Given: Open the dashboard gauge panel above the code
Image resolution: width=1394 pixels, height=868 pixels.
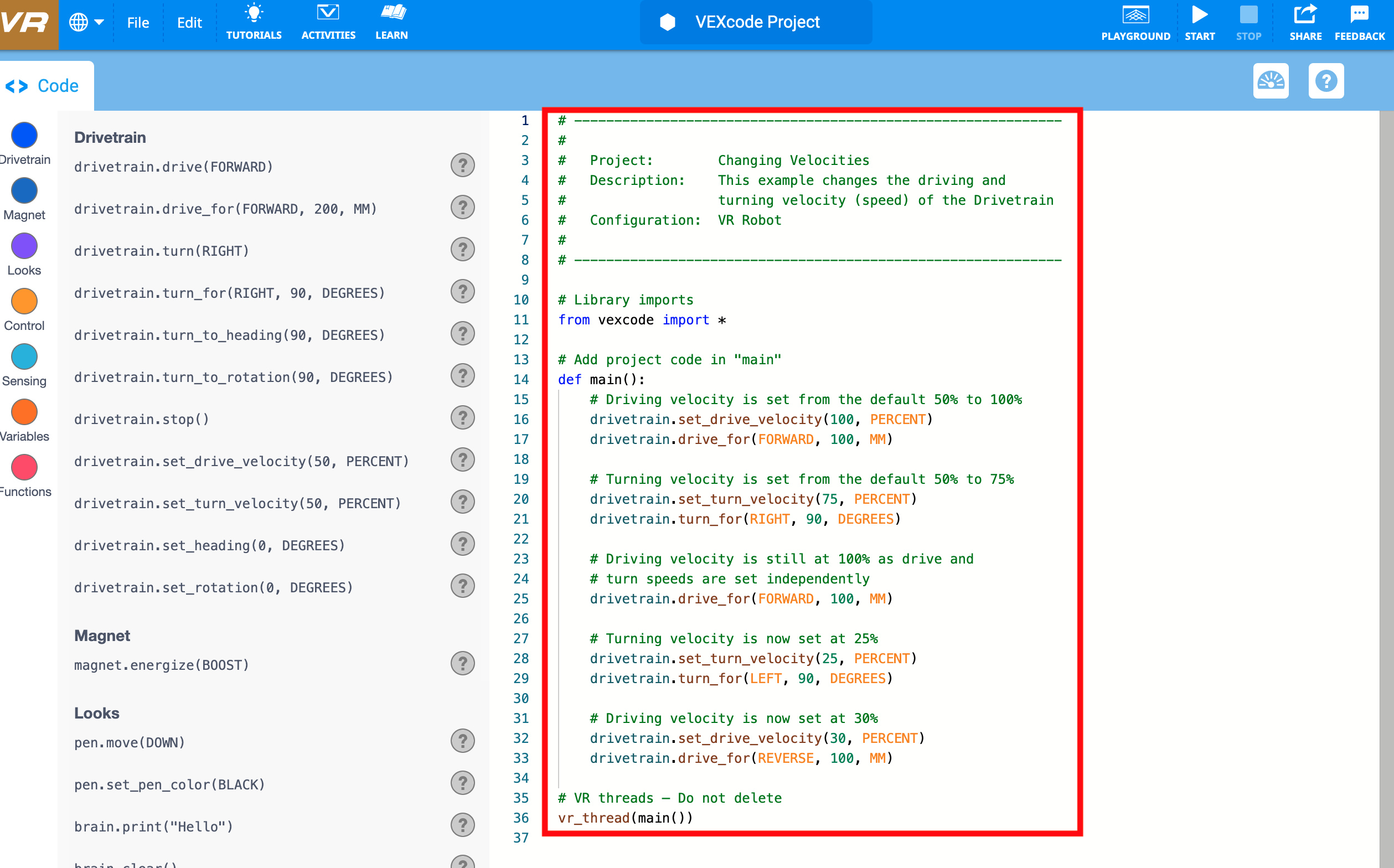Looking at the screenshot, I should (1271, 81).
